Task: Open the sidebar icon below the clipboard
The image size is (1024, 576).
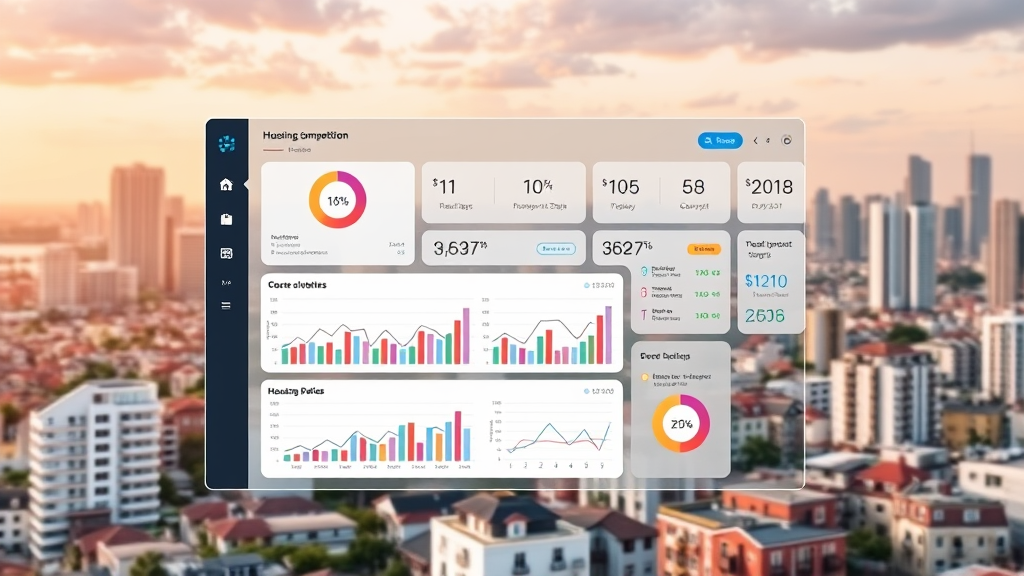Action: [x=226, y=254]
